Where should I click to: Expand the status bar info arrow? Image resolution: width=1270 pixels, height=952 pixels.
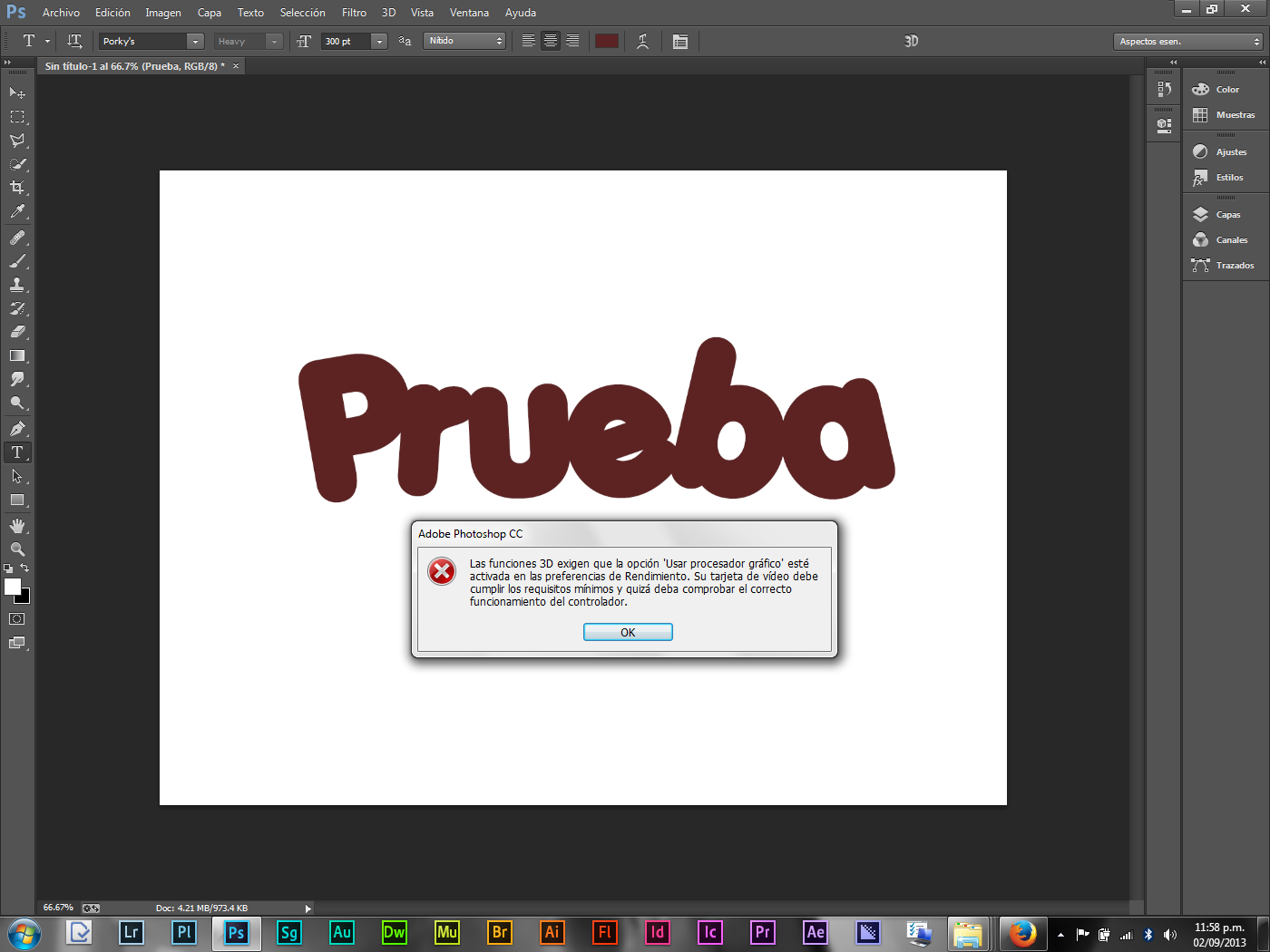tap(308, 908)
